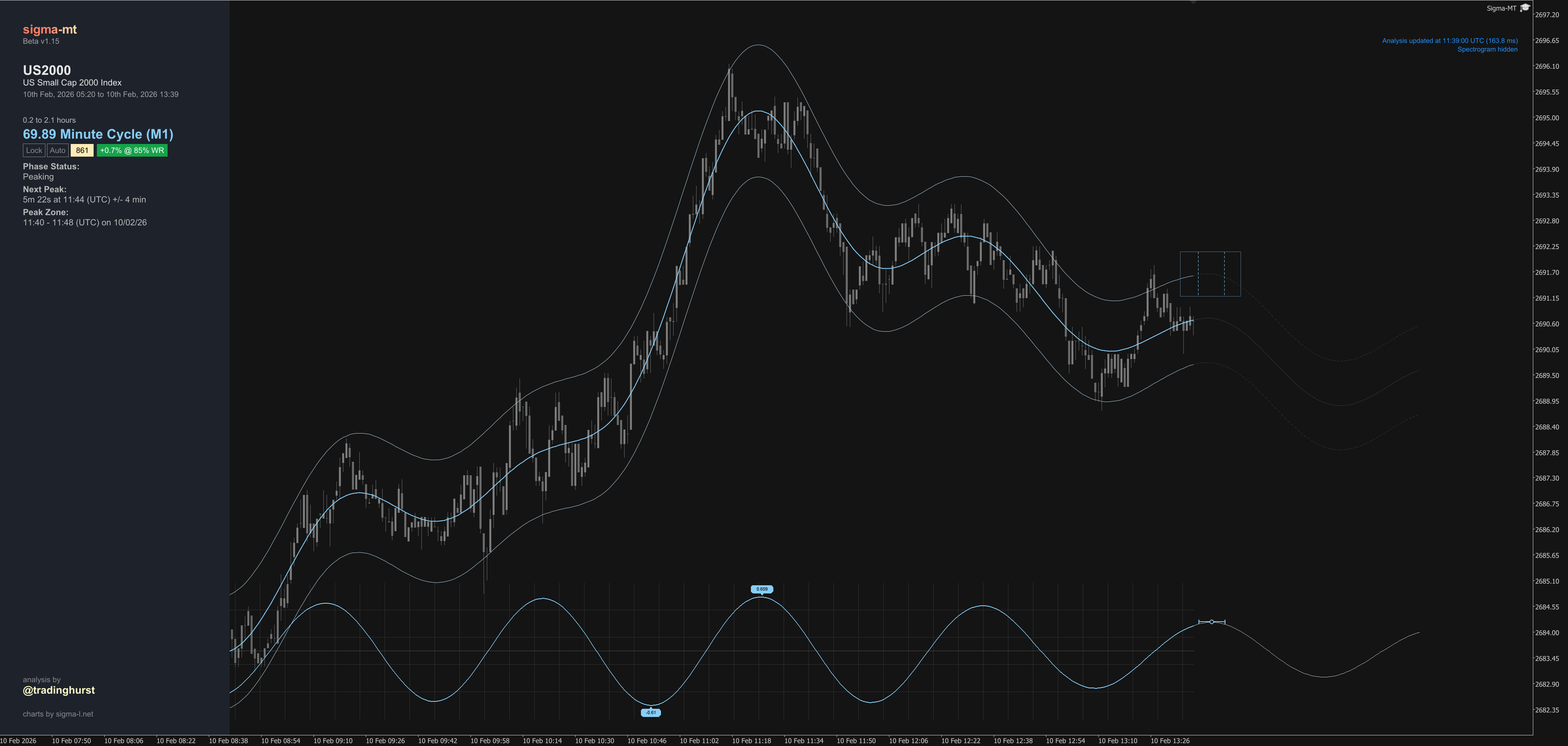This screenshot has width=1568, height=746.
Task: Click the 0.609 peak amplitude marker
Action: (x=762, y=589)
